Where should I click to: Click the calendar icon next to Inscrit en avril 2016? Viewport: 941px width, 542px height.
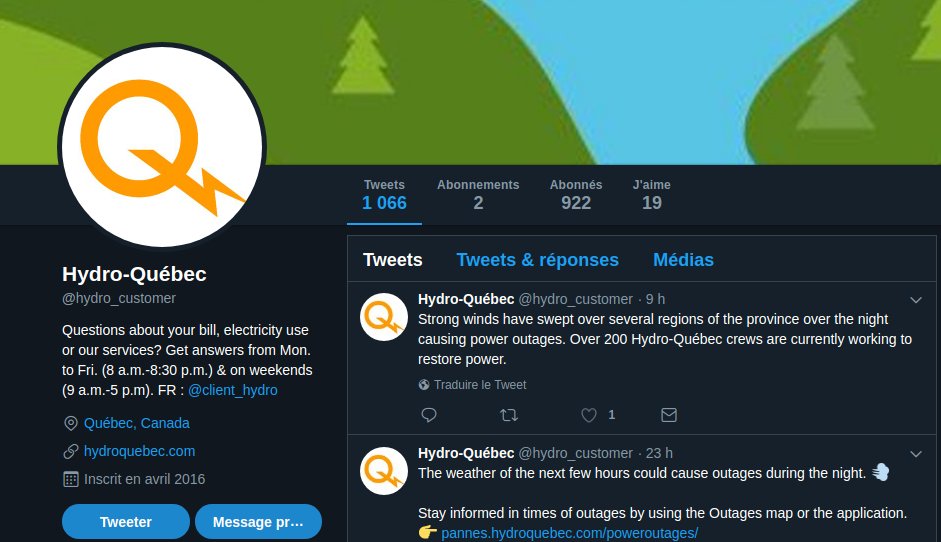[x=71, y=479]
